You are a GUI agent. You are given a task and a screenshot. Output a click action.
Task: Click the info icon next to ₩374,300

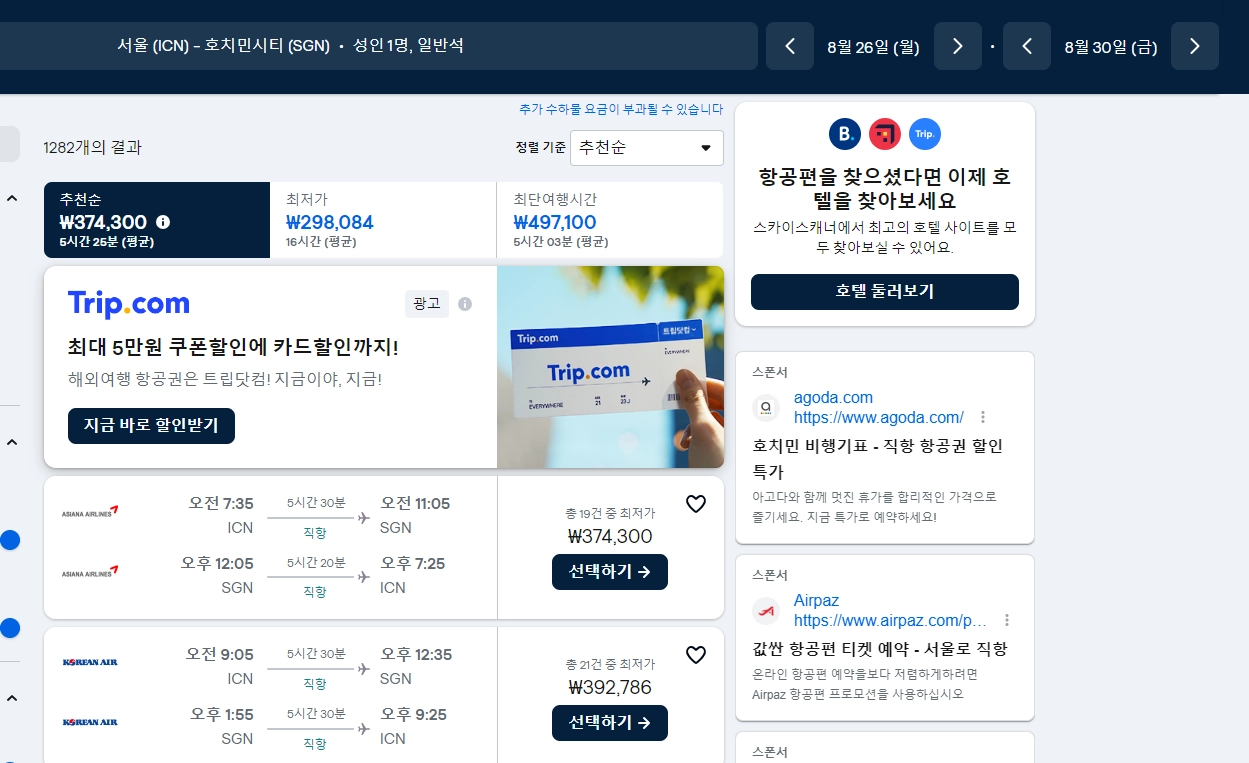(163, 222)
